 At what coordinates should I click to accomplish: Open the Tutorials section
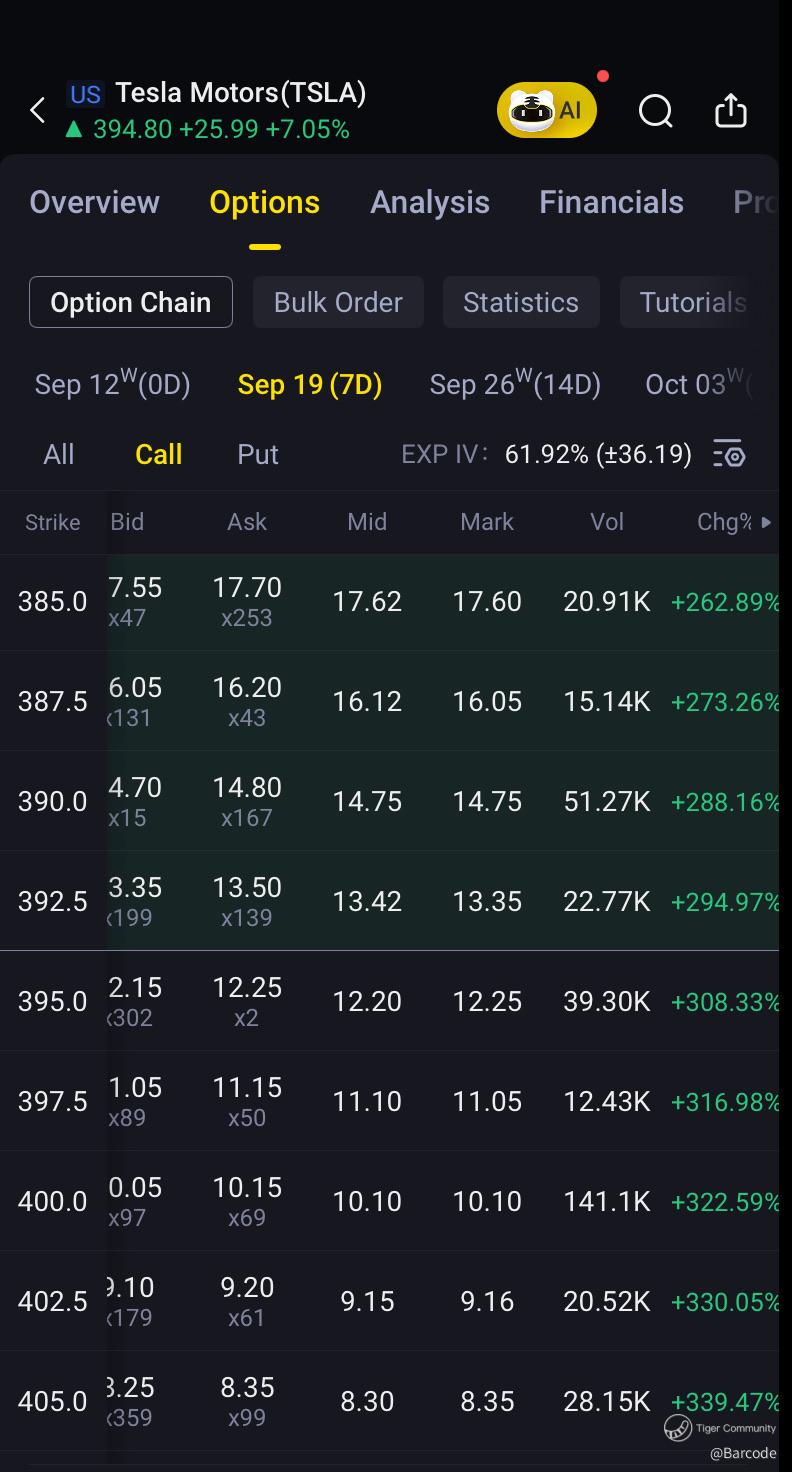(692, 302)
